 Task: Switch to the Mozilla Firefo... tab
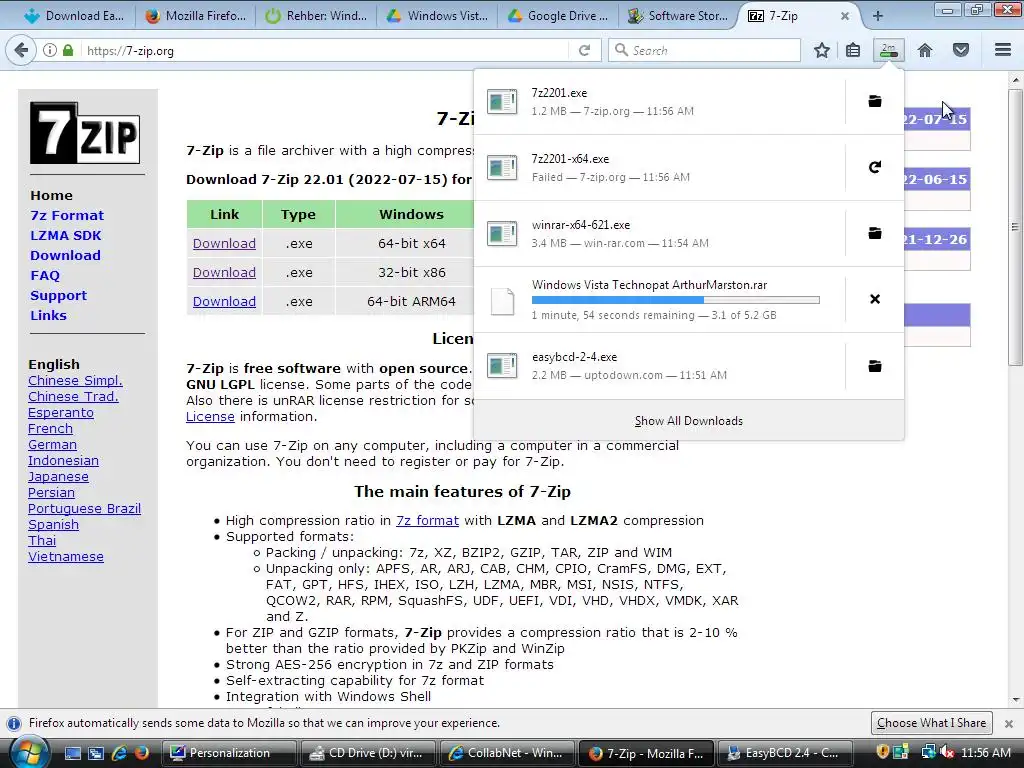click(196, 16)
